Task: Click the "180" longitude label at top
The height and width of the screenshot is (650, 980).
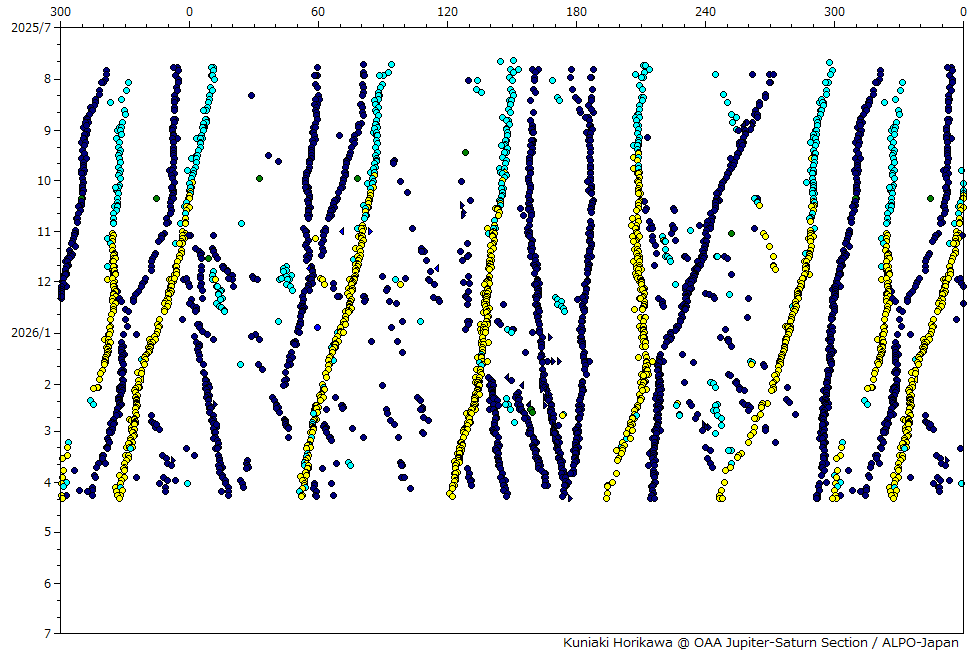Action: [x=576, y=11]
